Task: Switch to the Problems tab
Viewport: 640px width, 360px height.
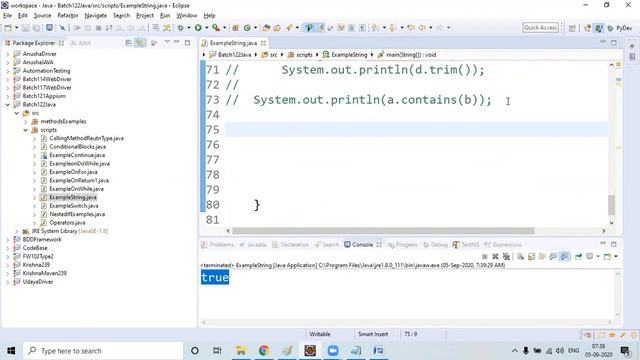Action: (x=218, y=244)
